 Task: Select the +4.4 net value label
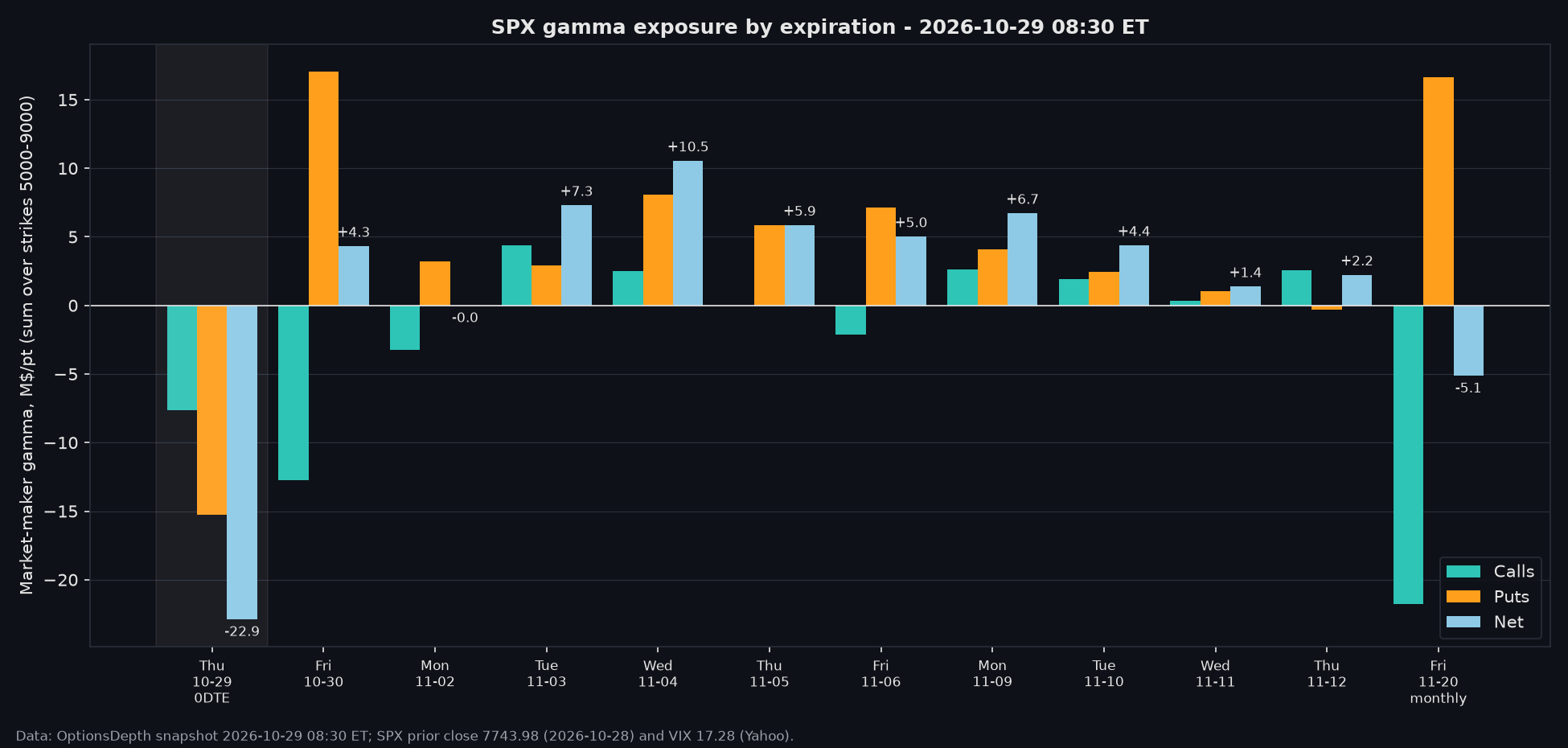pyautogui.click(x=1134, y=232)
